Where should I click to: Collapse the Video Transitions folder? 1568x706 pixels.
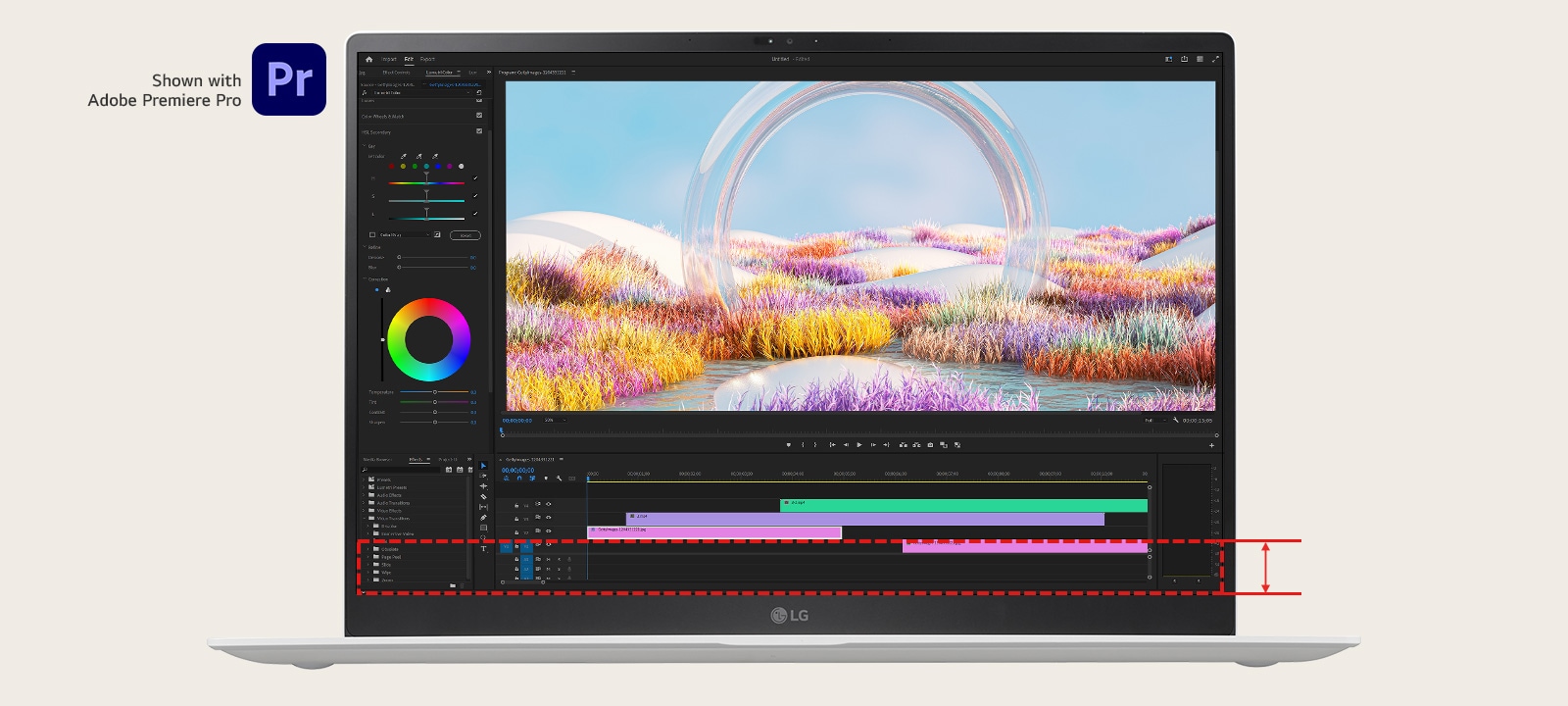(364, 519)
